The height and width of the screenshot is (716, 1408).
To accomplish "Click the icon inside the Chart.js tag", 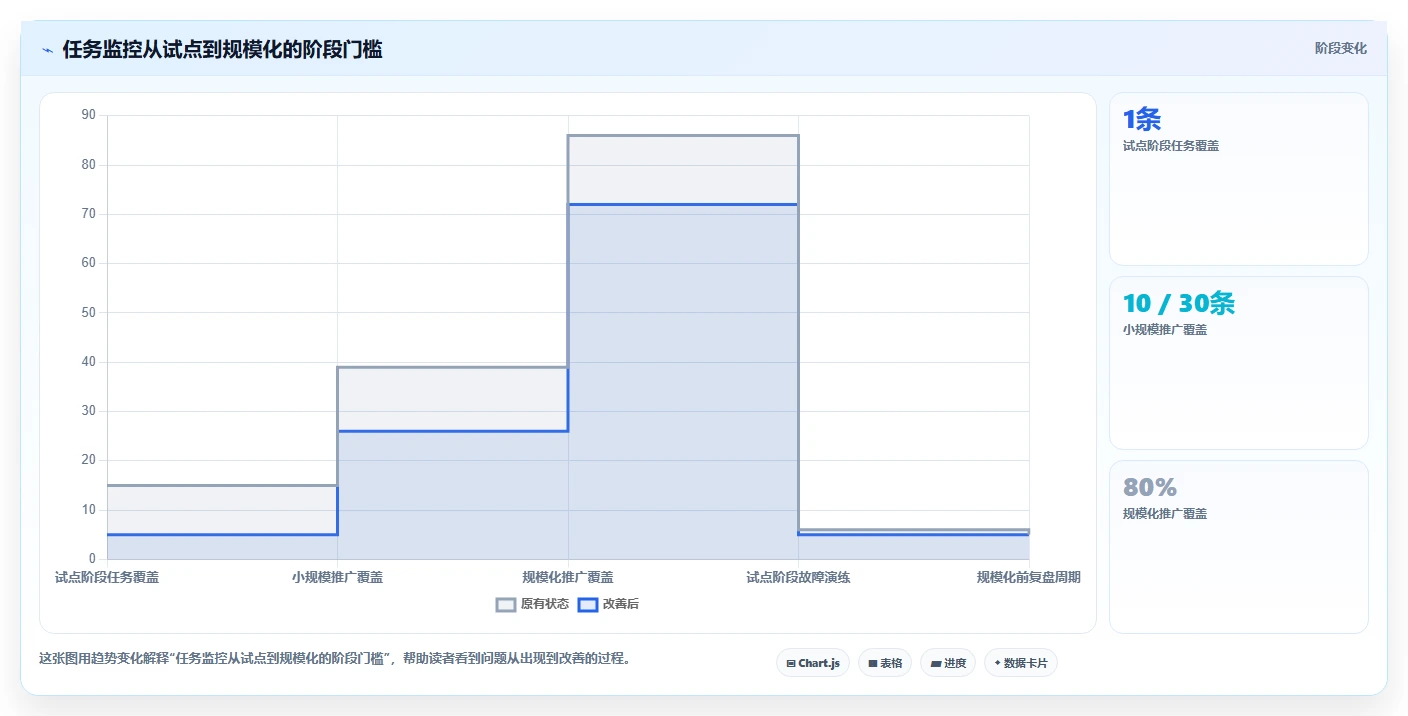I will click(x=791, y=664).
